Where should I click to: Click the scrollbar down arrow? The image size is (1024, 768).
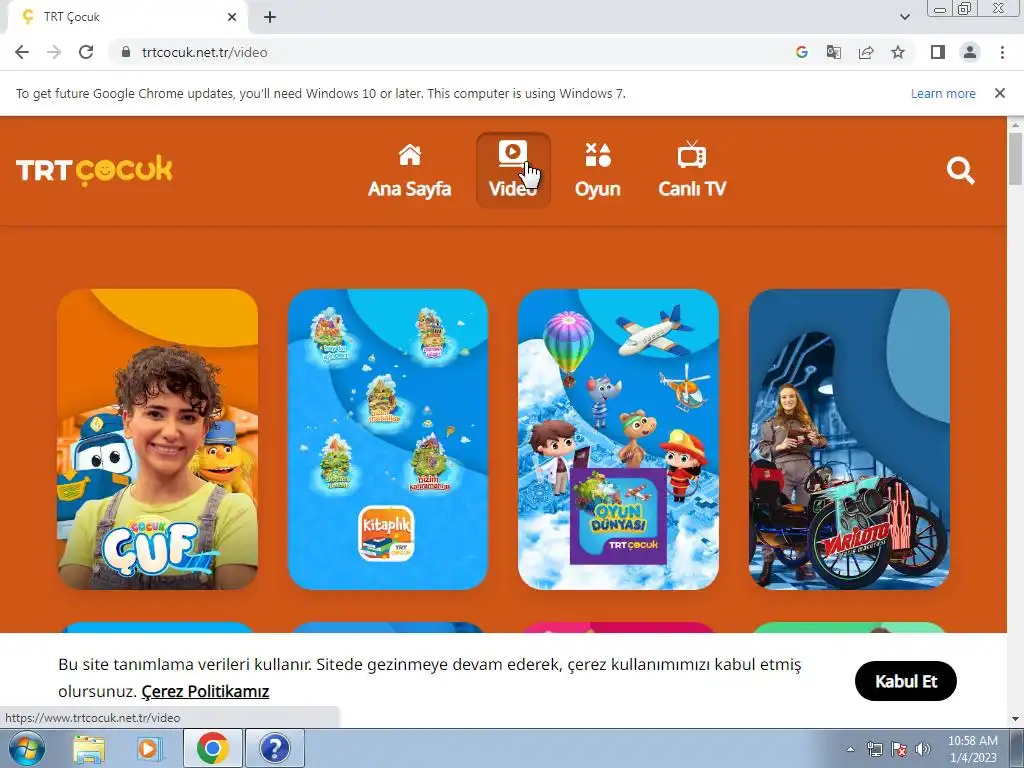[x=1016, y=719]
